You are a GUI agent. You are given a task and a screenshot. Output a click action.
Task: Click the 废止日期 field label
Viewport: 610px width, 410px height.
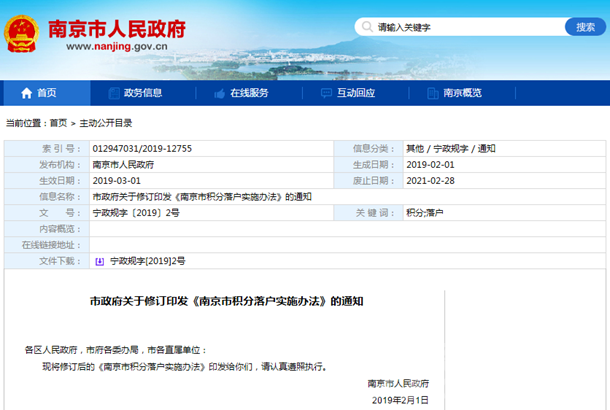click(x=373, y=181)
